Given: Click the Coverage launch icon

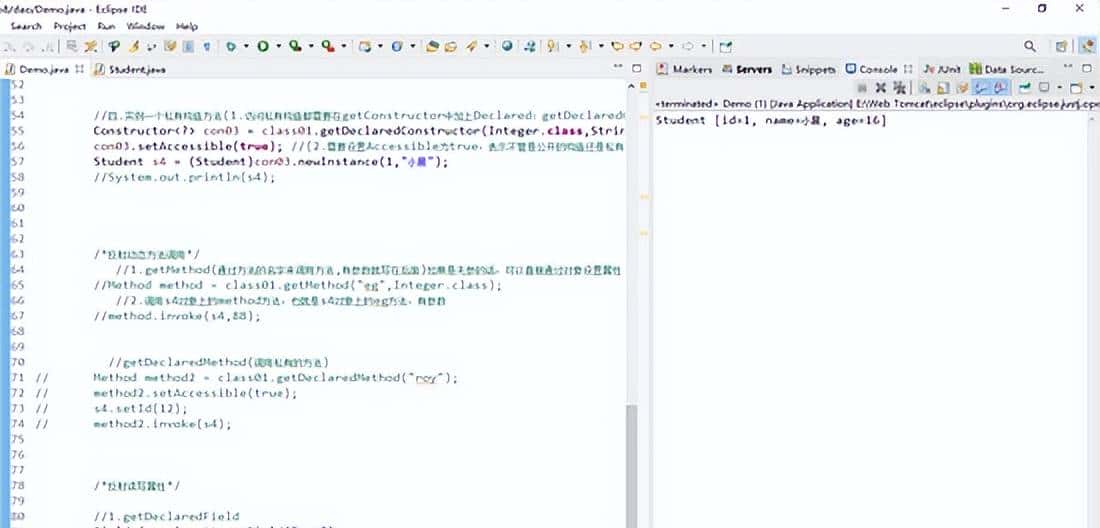Looking at the screenshot, I should 295,46.
